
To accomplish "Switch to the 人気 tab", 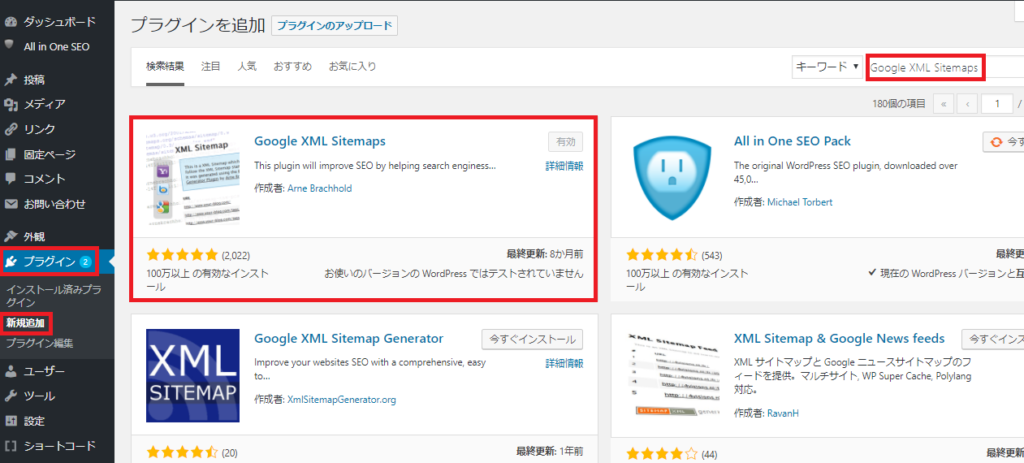I will [x=247, y=67].
